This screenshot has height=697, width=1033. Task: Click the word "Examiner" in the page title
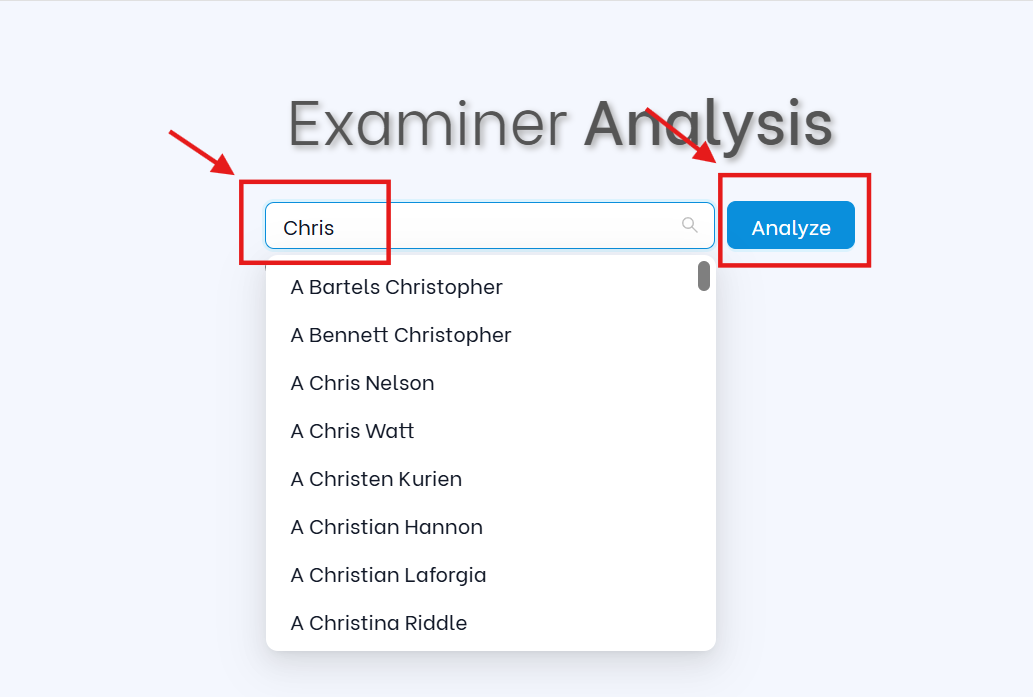click(x=427, y=125)
